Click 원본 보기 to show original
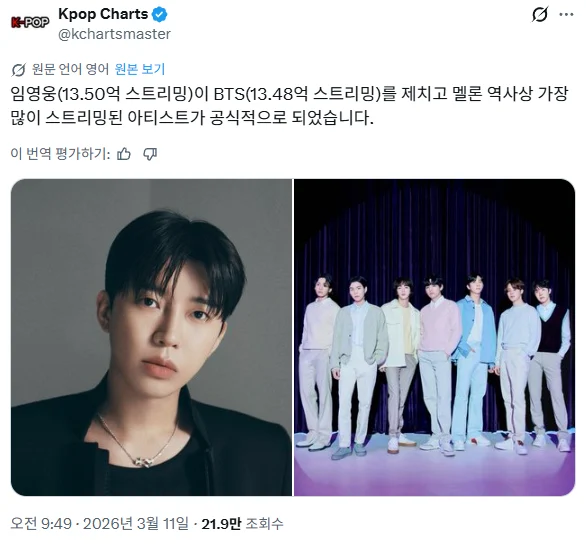The width and height of the screenshot is (586, 544). coord(139,69)
